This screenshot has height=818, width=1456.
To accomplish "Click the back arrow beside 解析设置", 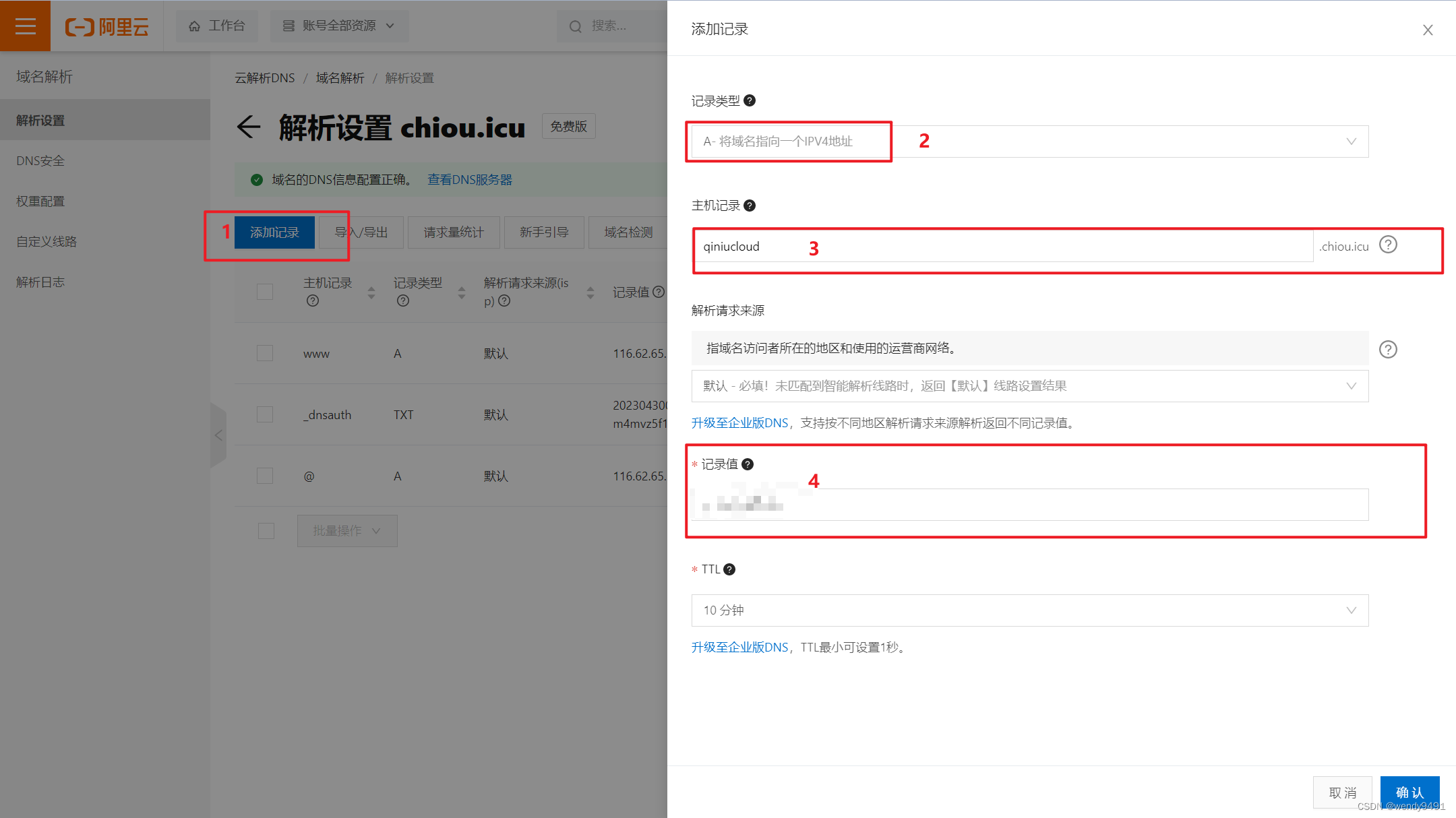I will click(249, 127).
